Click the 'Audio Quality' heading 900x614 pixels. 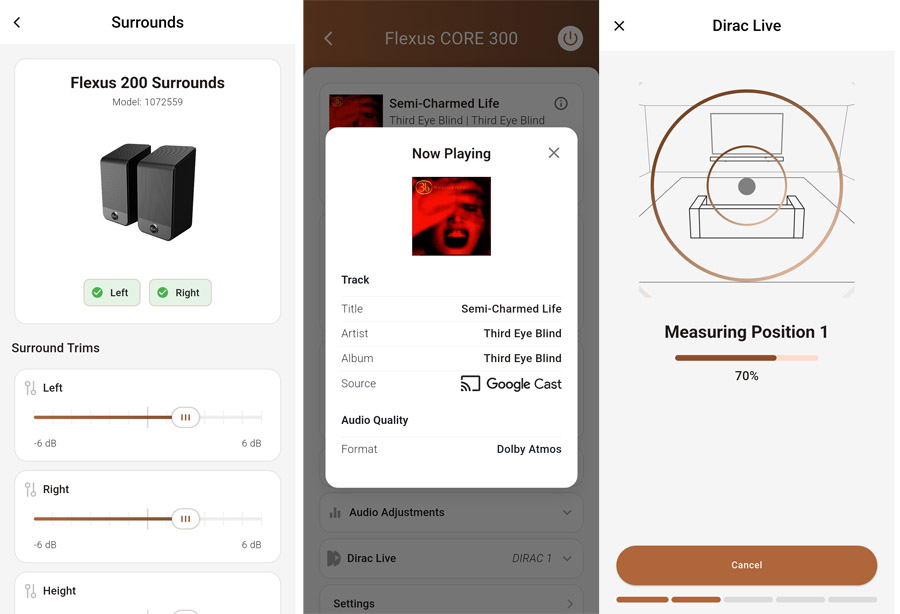374,420
